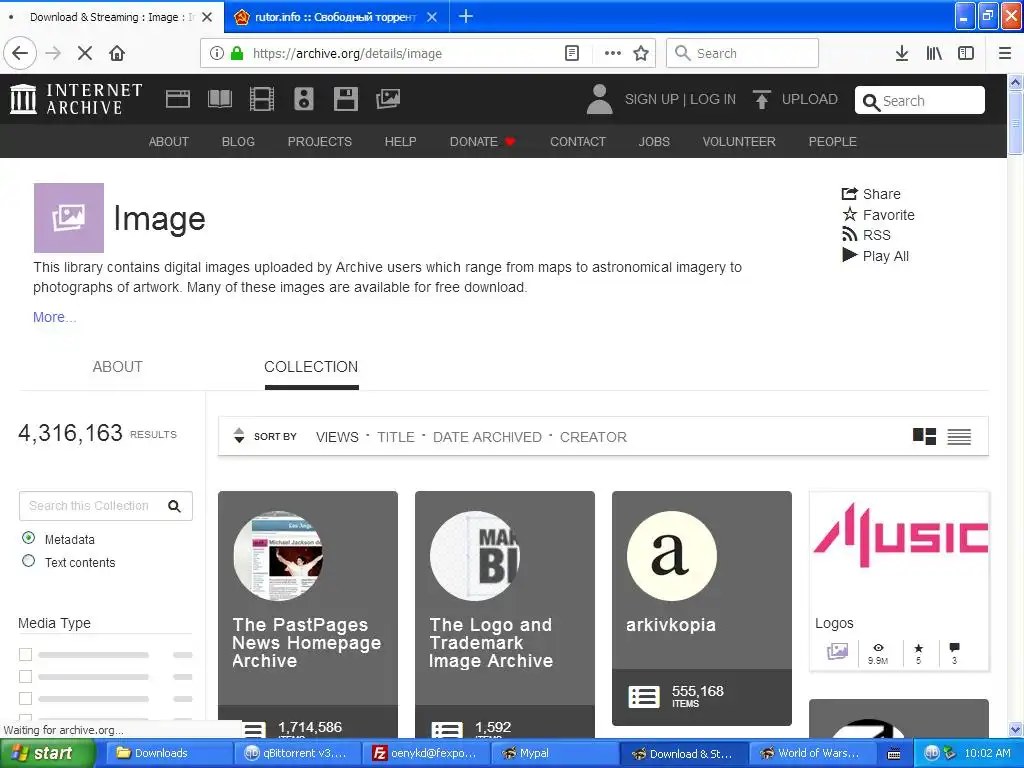This screenshot has width=1024, height=768.
Task: Show the browser sidebars
Action: click(x=966, y=53)
